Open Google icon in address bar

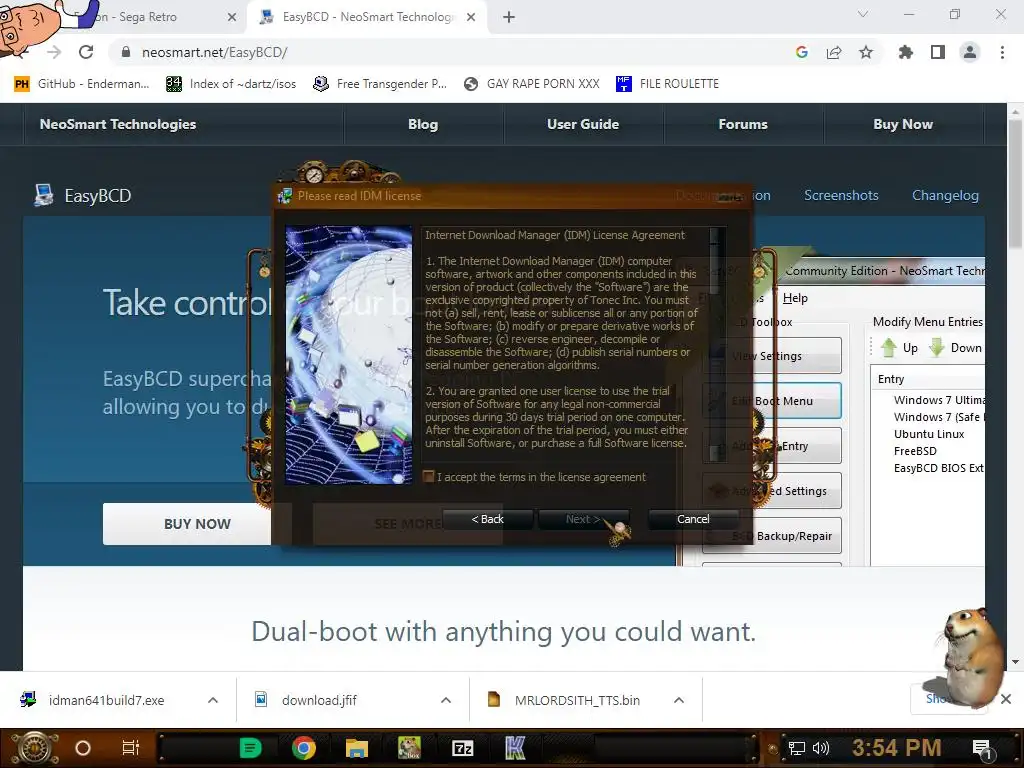click(x=801, y=52)
